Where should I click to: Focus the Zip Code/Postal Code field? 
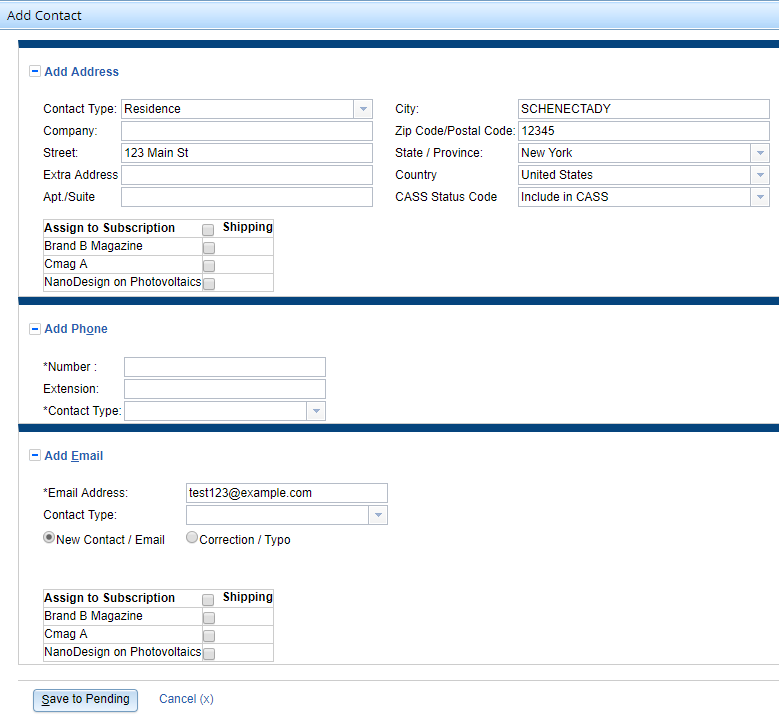click(x=643, y=131)
